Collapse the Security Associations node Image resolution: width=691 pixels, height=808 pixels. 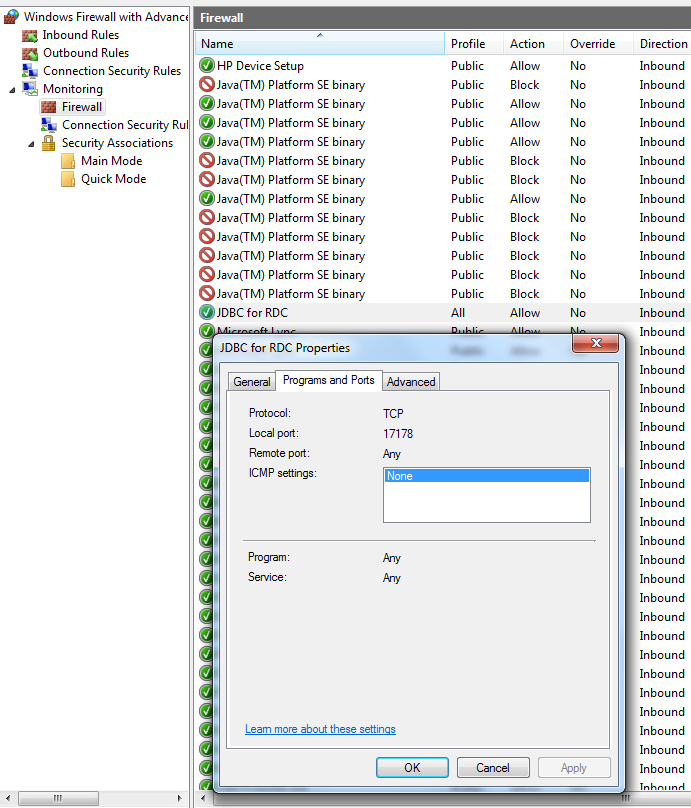pyautogui.click(x=31, y=144)
